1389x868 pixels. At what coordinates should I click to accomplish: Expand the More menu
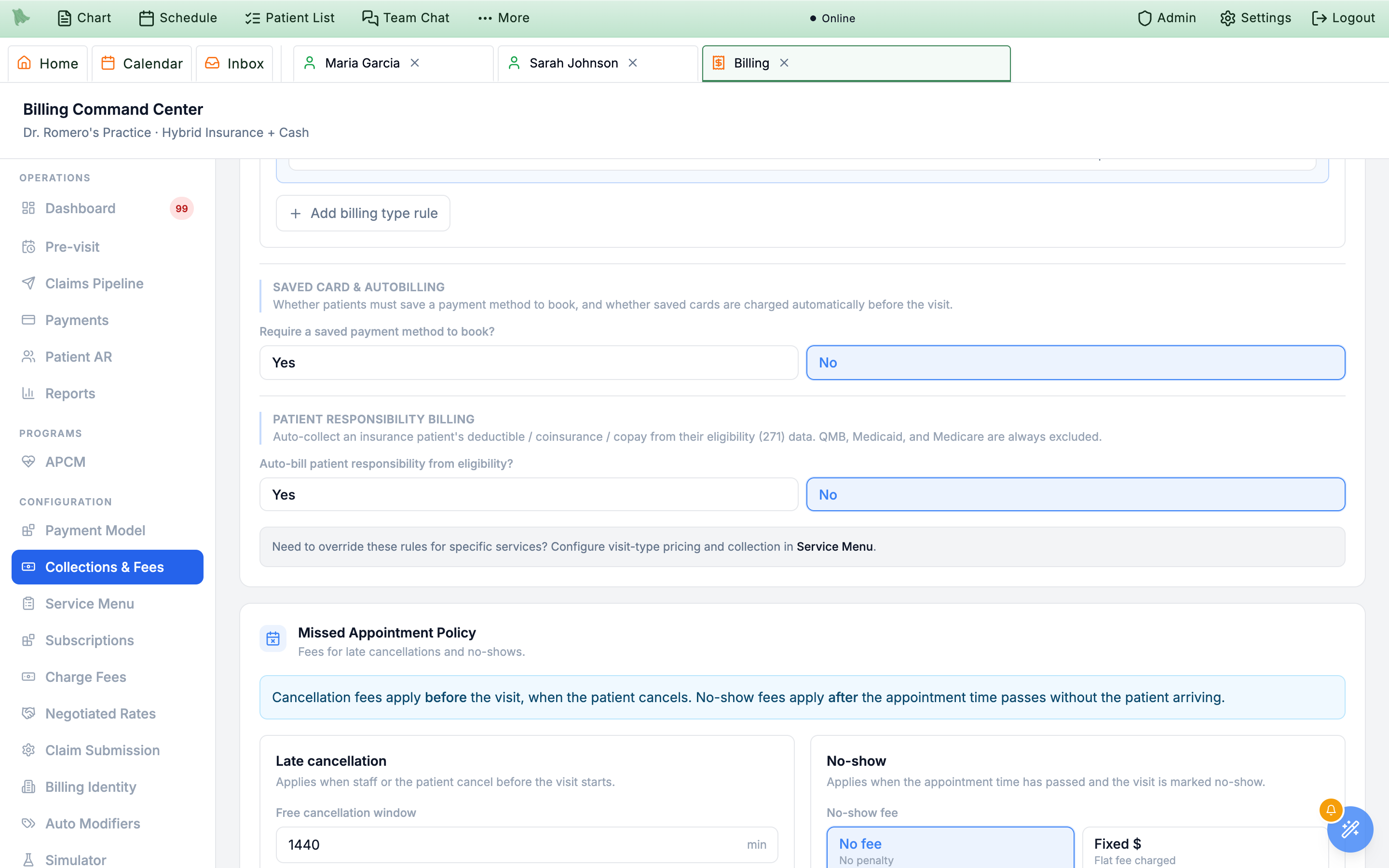tap(504, 18)
